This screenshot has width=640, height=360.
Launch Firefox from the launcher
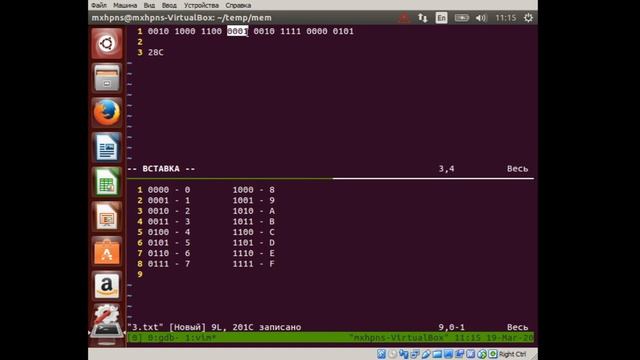click(107, 113)
